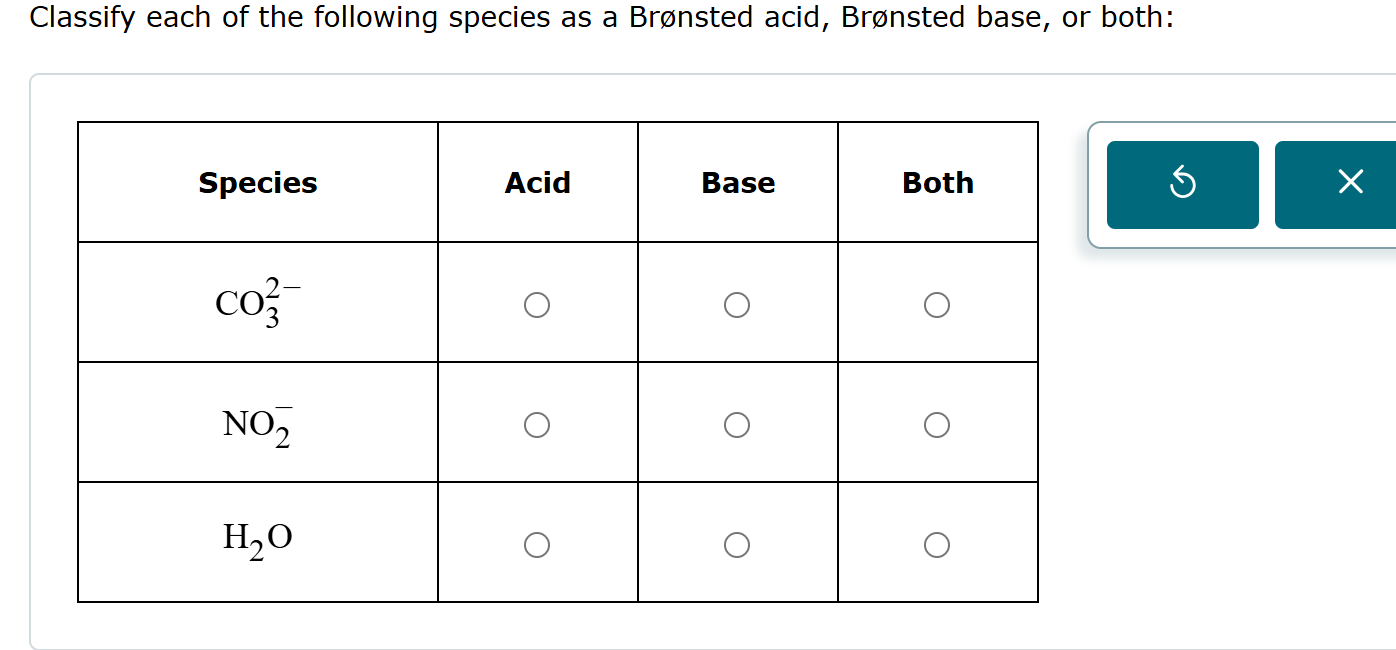Image resolution: width=1396 pixels, height=650 pixels.
Task: Select Both radio button for CO3 2-
Action: point(937,304)
